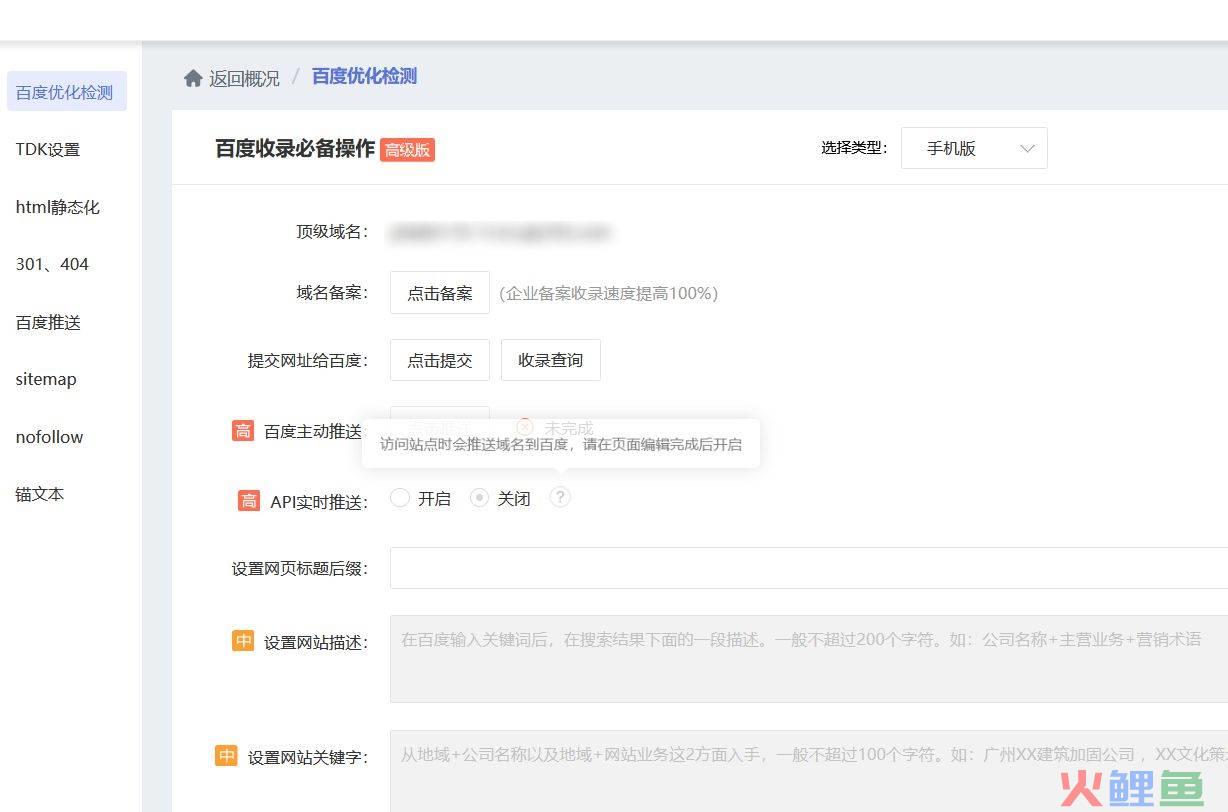The height and width of the screenshot is (812, 1228).
Task: Click the 企业备案收录速度提高100% hint text
Action: click(609, 293)
